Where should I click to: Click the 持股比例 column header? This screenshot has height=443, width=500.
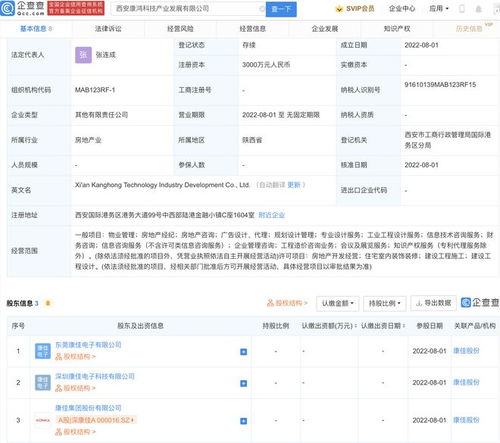(276, 326)
